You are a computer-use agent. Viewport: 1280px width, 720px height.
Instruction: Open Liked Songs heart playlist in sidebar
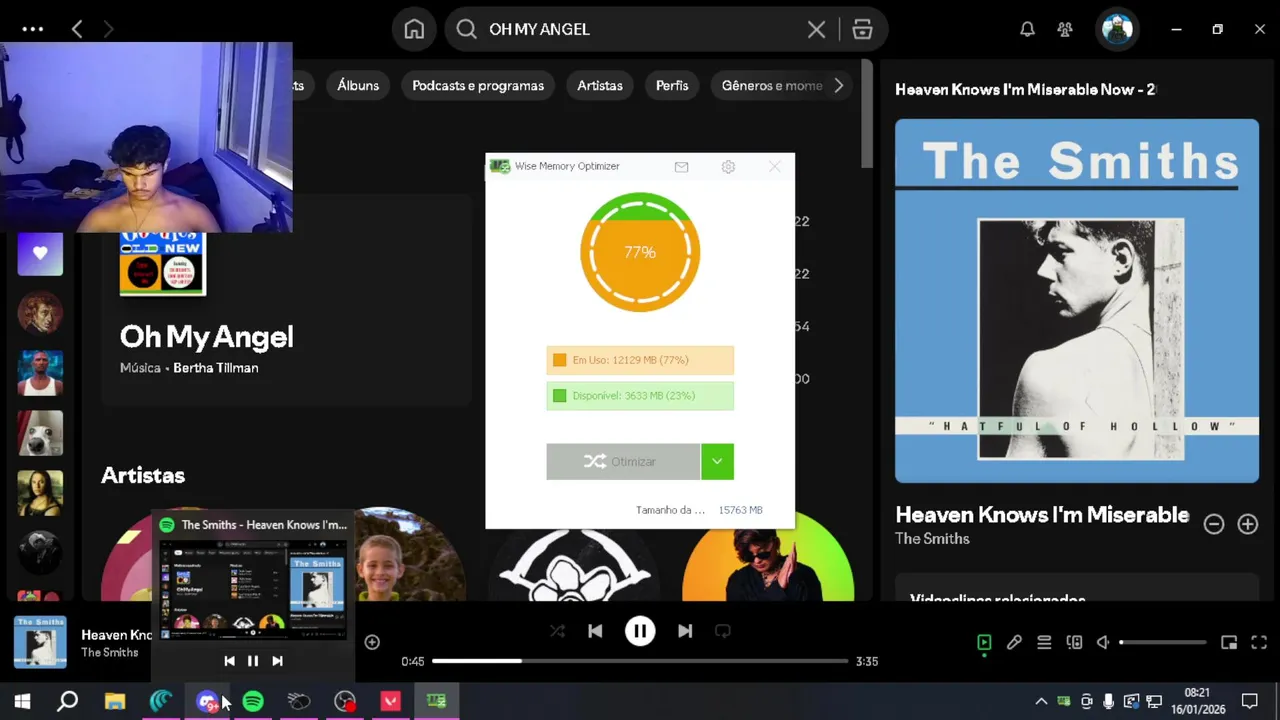point(40,253)
